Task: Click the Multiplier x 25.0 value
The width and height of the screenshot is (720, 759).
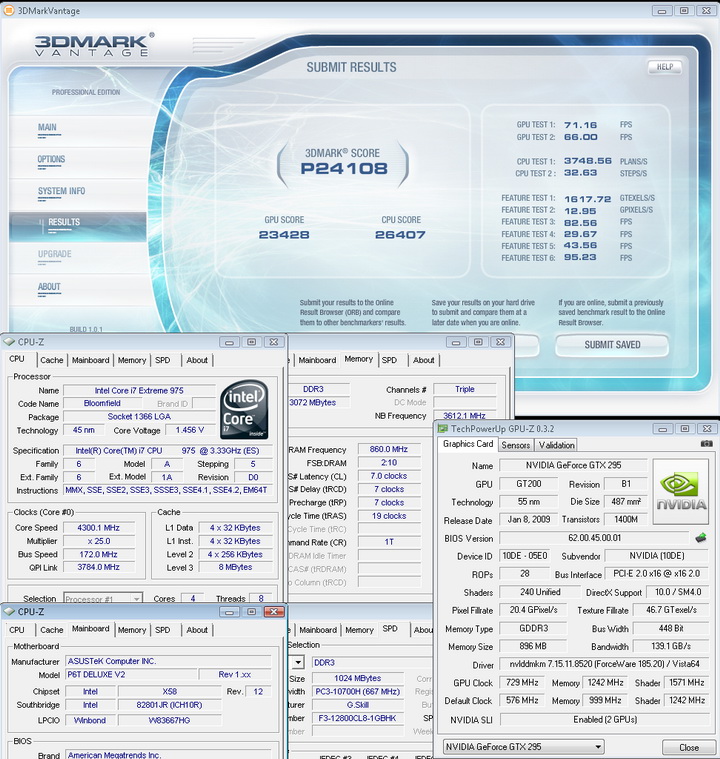Action: click(x=99, y=541)
